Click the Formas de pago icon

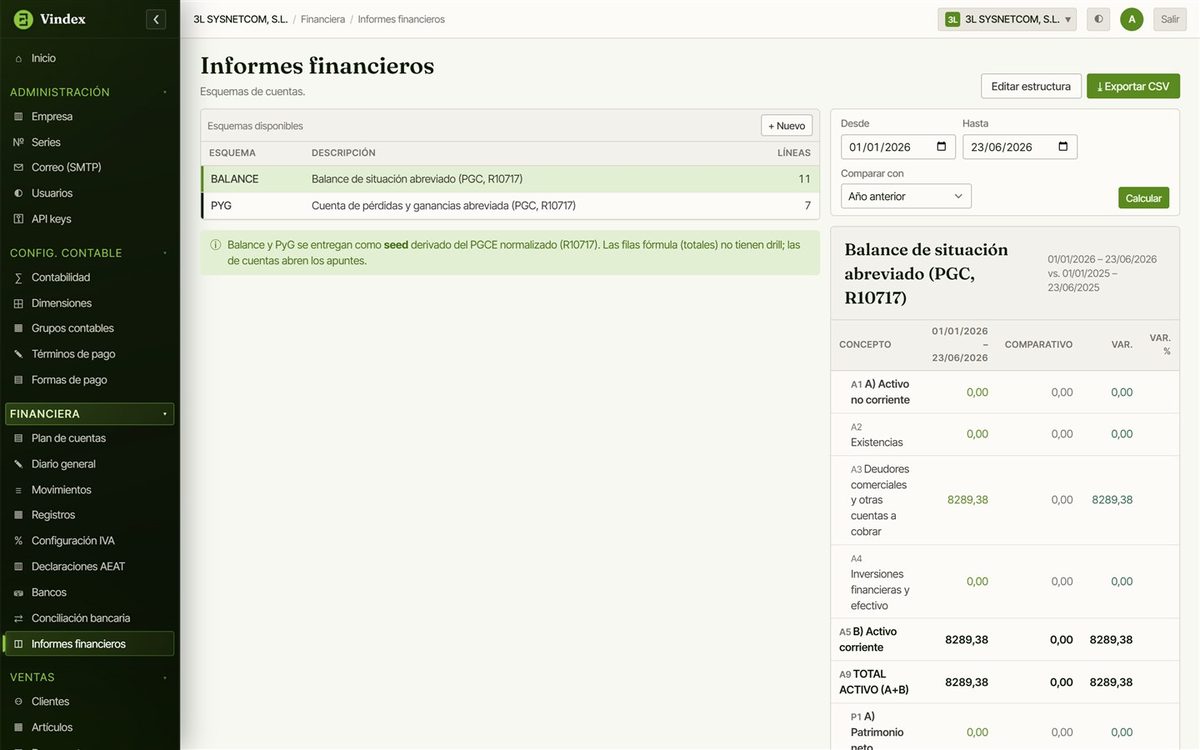(x=18, y=380)
